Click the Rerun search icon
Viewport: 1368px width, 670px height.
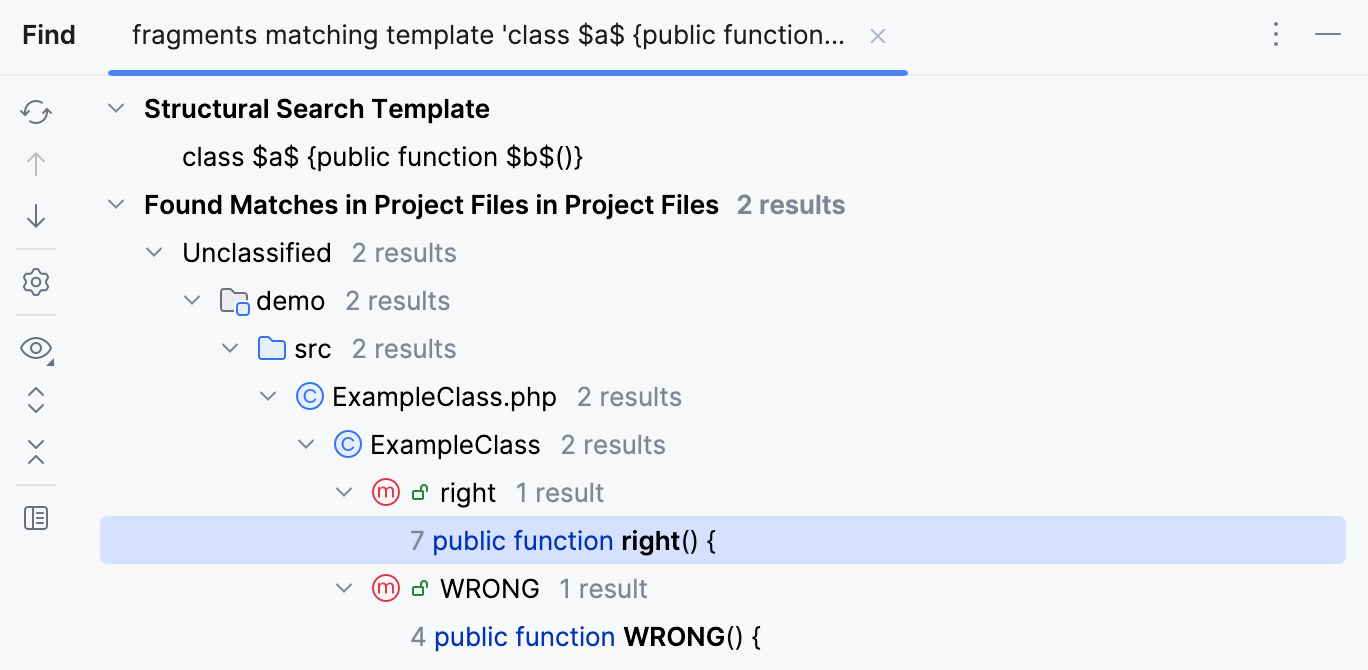click(36, 112)
